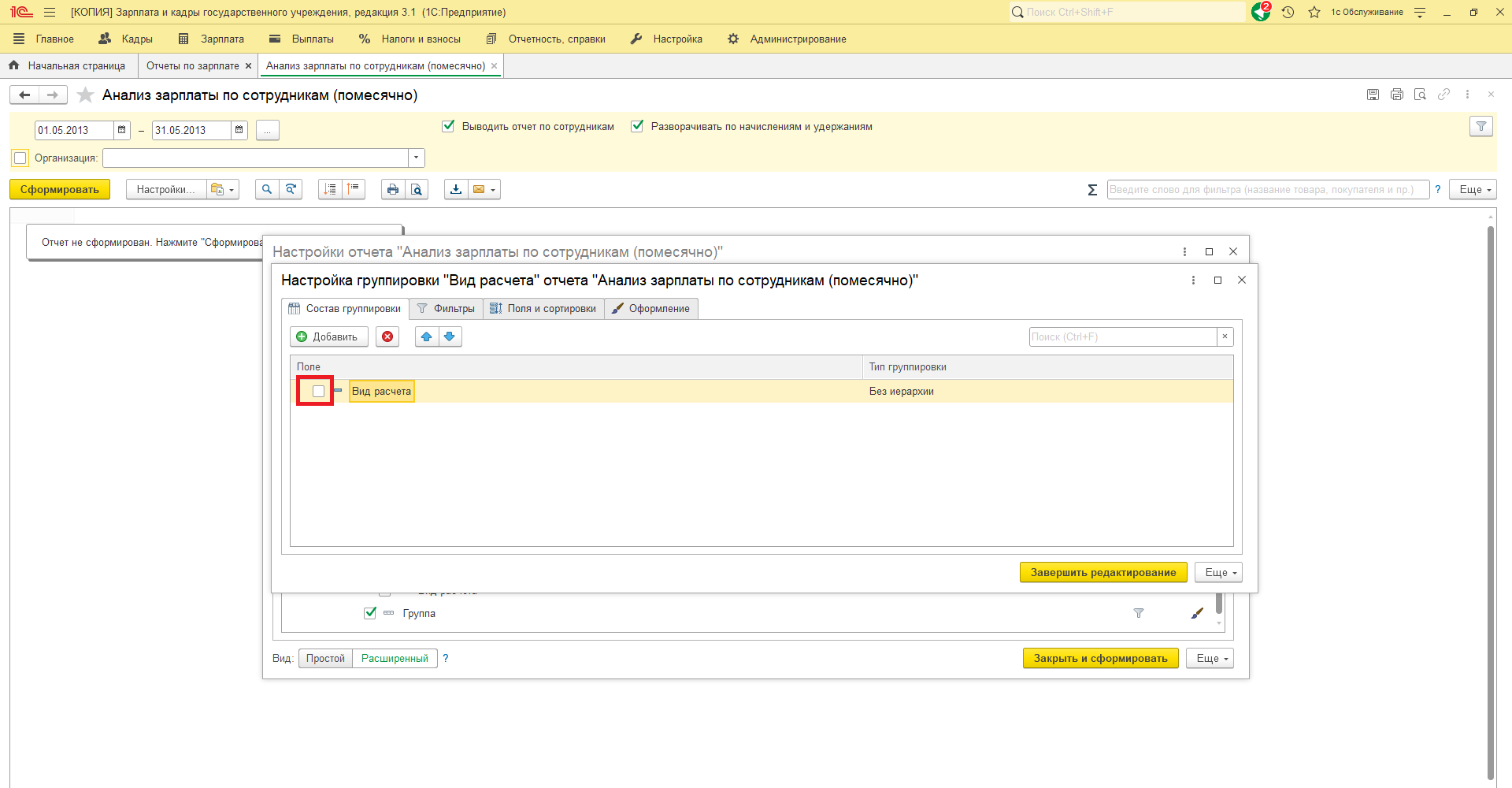Click the filter funnel button at top right

tap(1481, 127)
